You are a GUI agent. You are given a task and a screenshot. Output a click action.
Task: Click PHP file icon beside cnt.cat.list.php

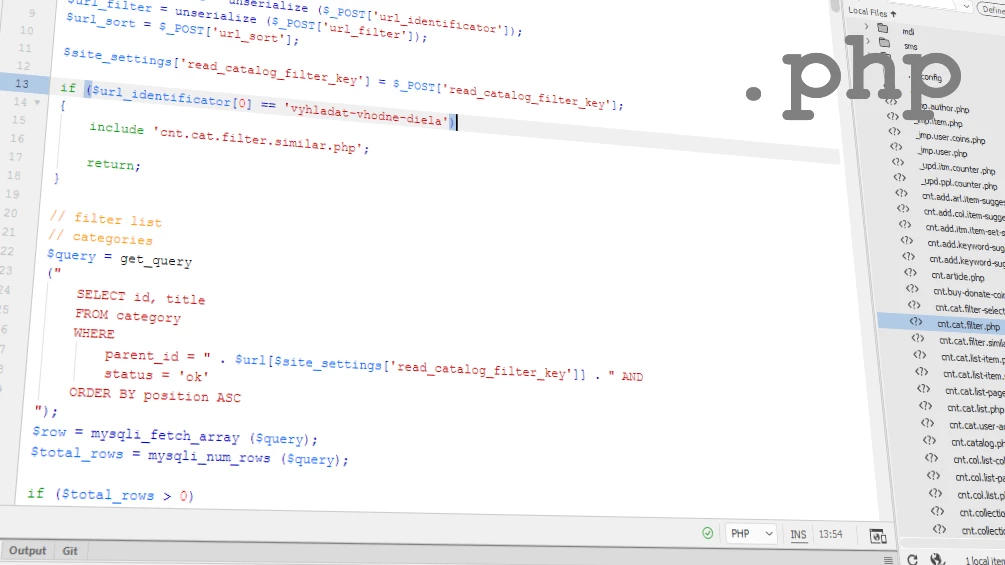click(925, 405)
